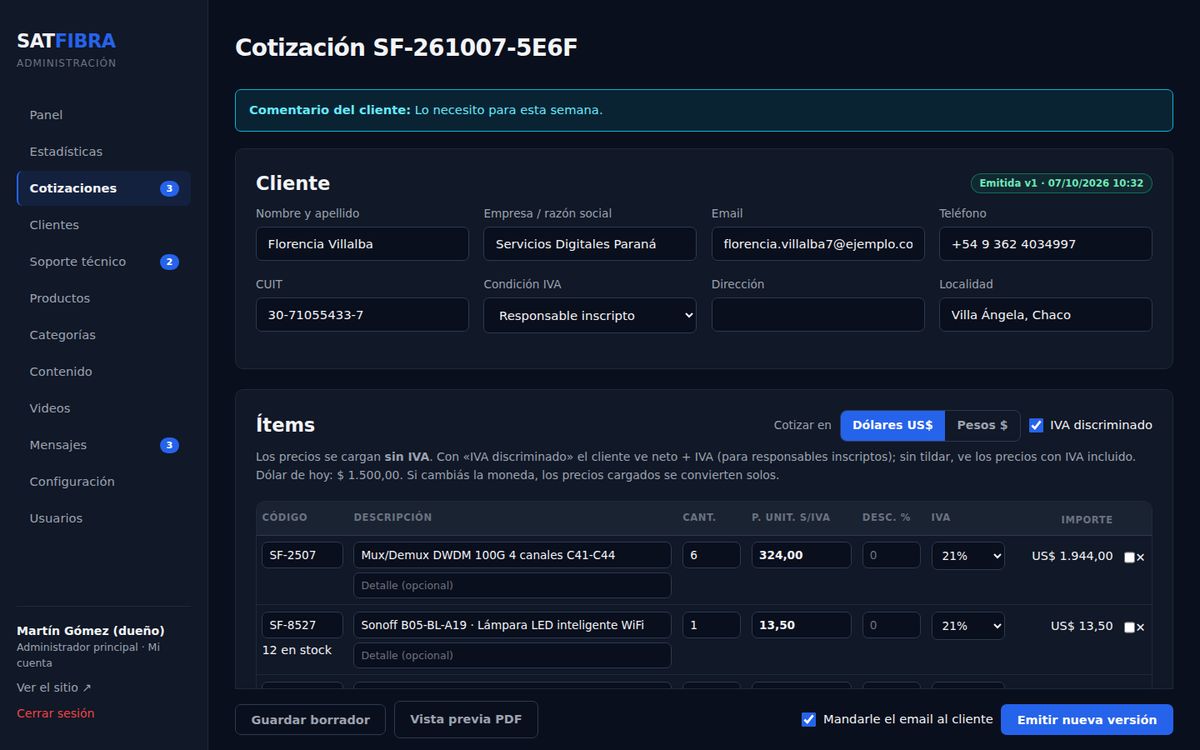Click the Emitida v1 status badge
Viewport: 1200px width, 750px height.
tap(1061, 184)
